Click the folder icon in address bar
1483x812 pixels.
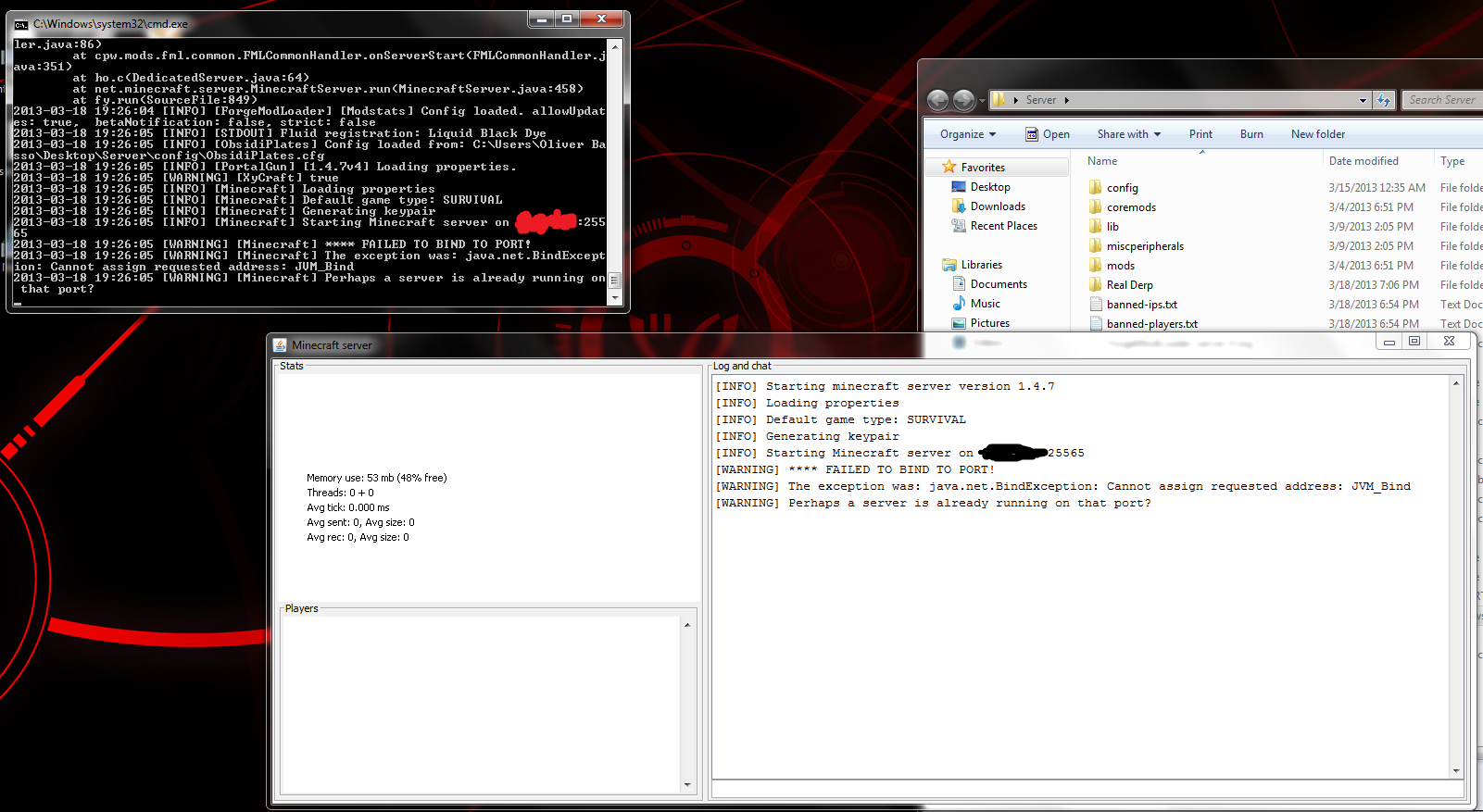(x=999, y=100)
